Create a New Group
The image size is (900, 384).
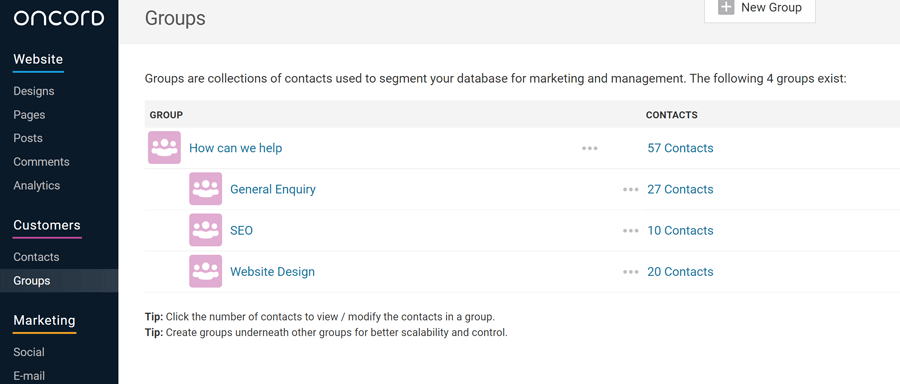(x=759, y=8)
